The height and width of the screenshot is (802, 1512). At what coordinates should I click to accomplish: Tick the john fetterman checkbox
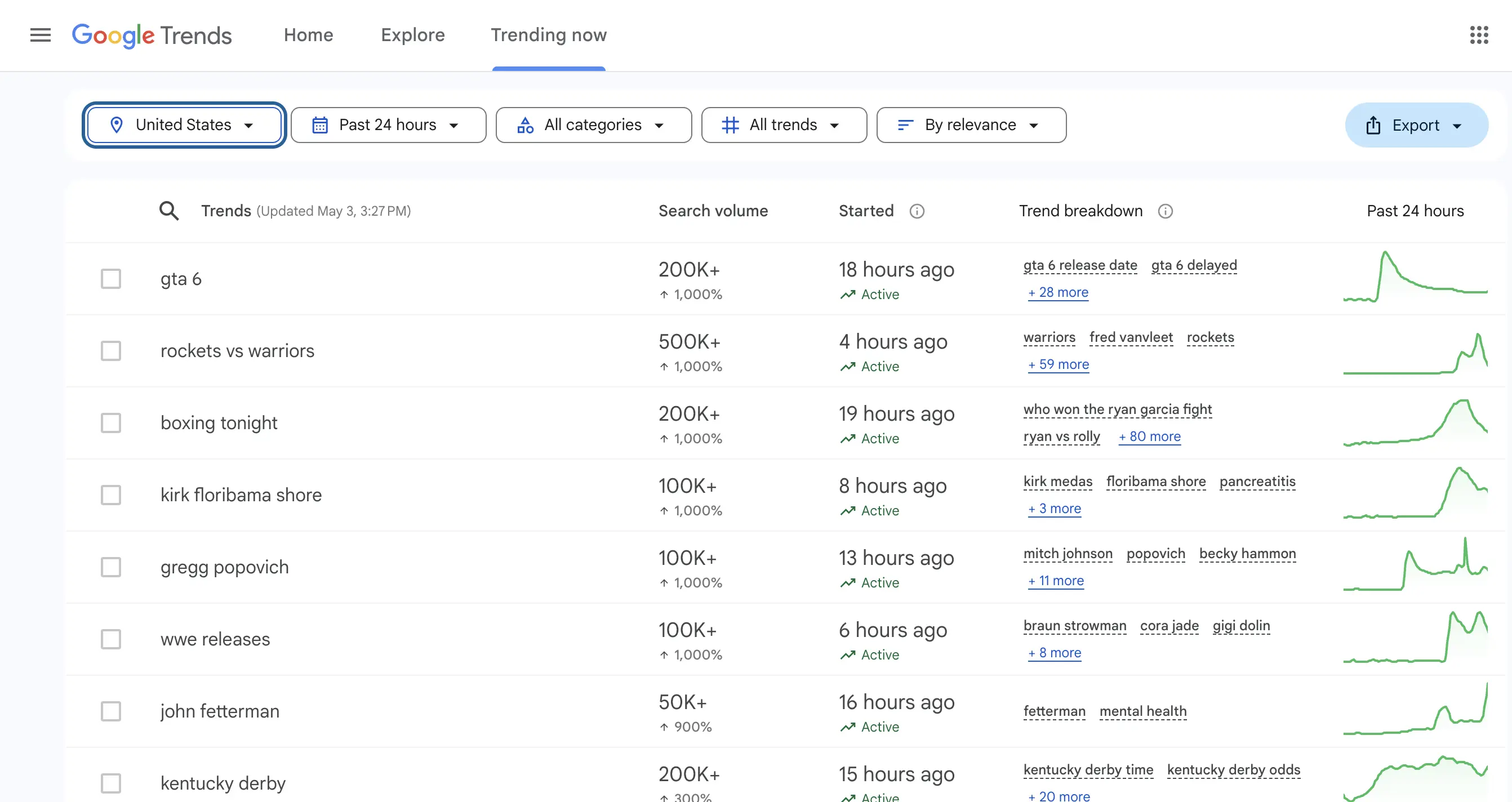pos(111,711)
